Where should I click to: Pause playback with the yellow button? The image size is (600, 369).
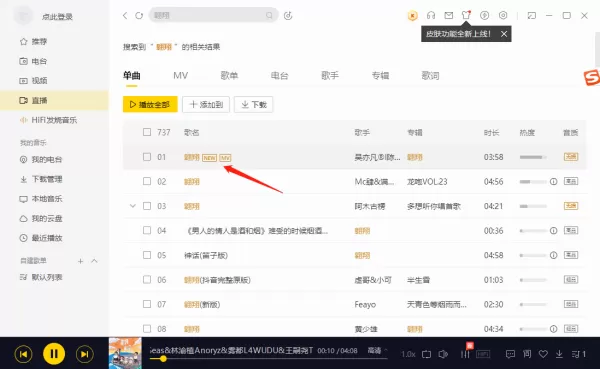coord(54,354)
